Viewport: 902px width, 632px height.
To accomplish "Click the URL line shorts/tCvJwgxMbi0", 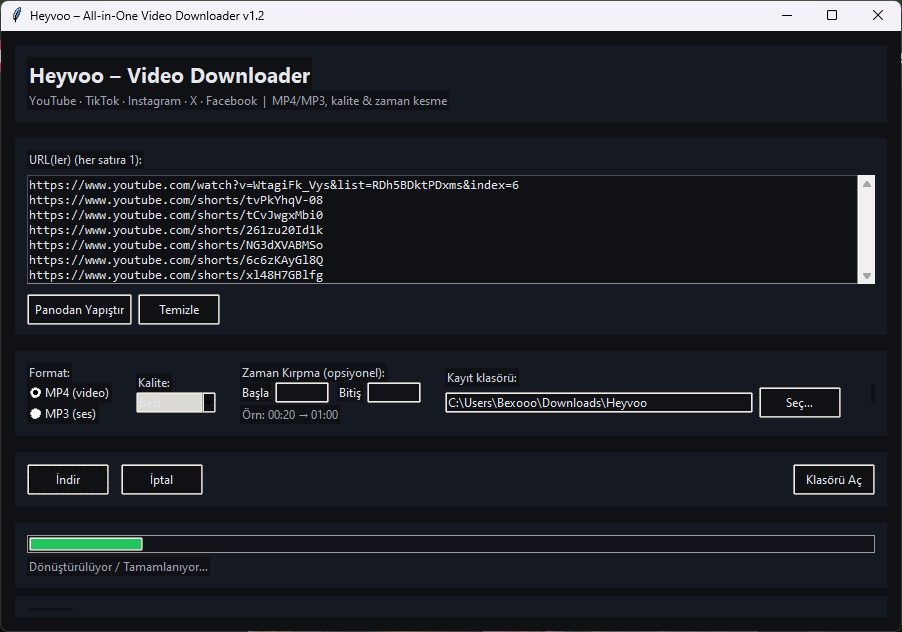I will (176, 215).
